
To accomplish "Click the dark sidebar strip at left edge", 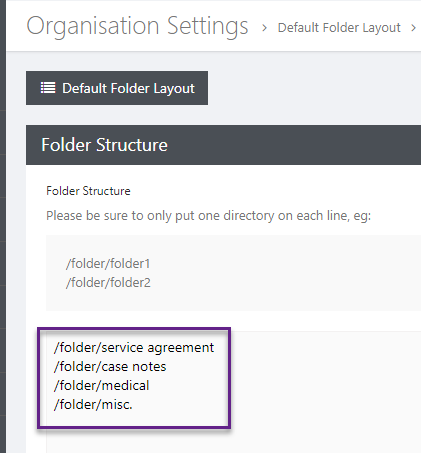I will click(3, 227).
